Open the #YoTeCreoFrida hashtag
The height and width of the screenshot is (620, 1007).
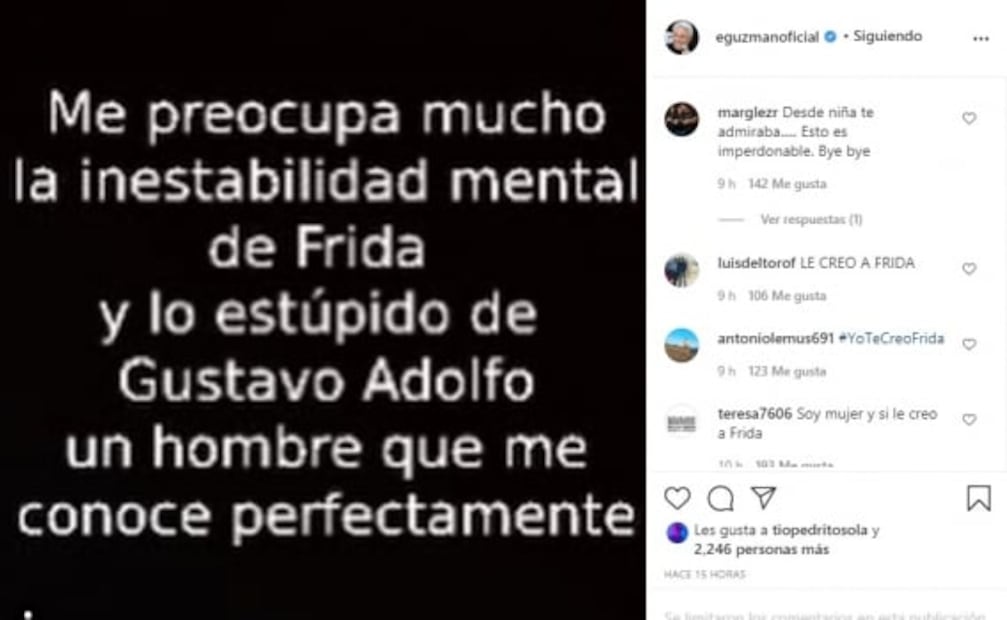click(x=891, y=339)
